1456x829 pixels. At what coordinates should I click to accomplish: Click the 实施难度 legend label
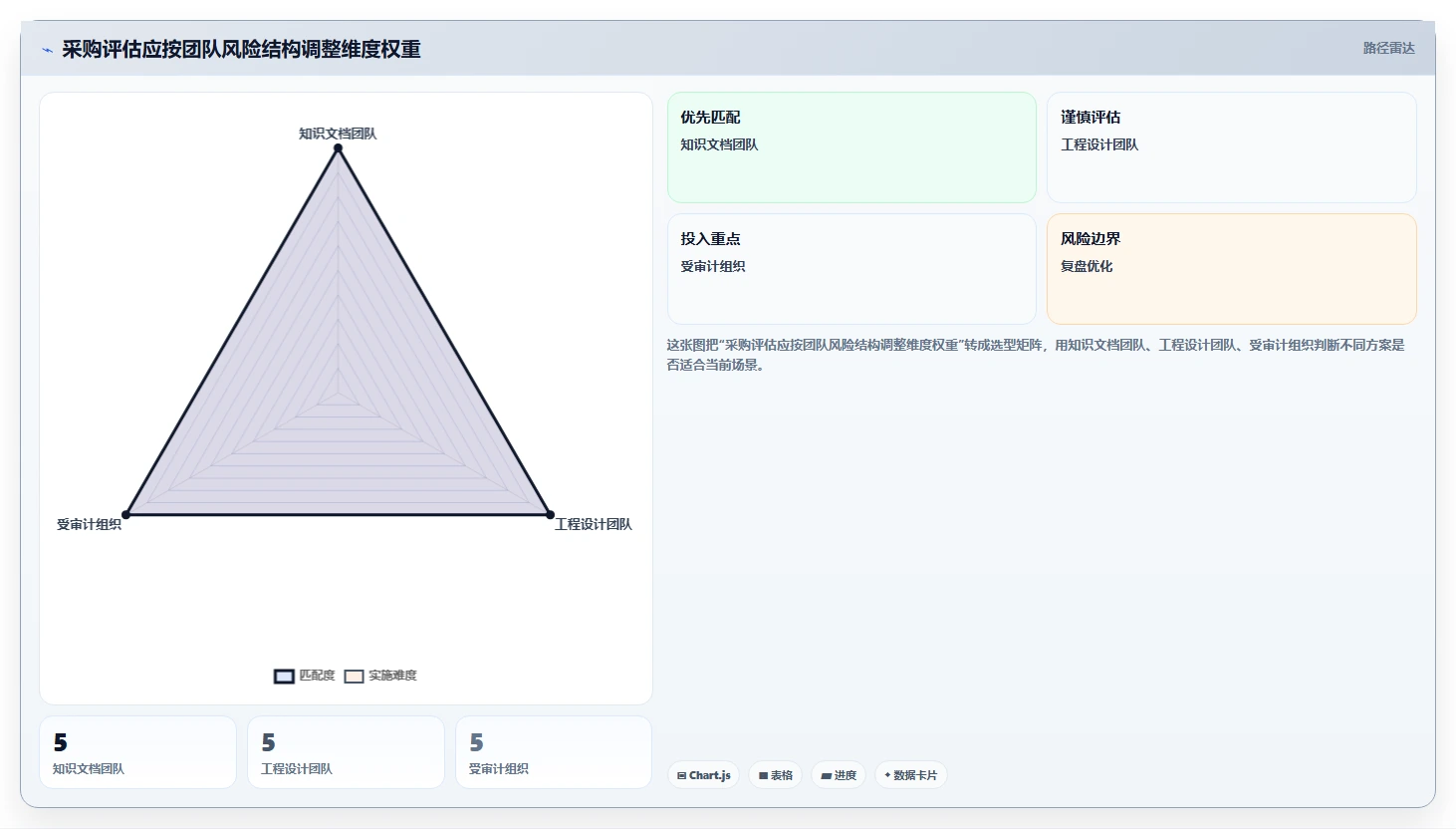click(392, 676)
